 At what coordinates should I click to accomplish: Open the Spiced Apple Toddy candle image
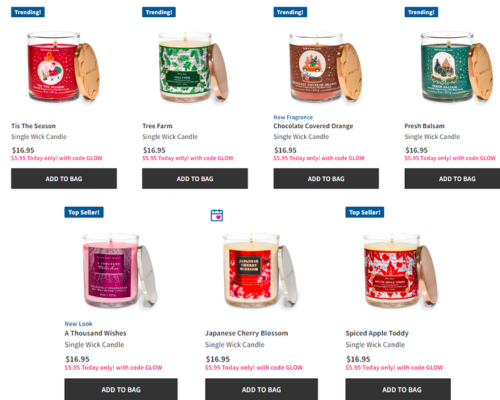(x=400, y=271)
